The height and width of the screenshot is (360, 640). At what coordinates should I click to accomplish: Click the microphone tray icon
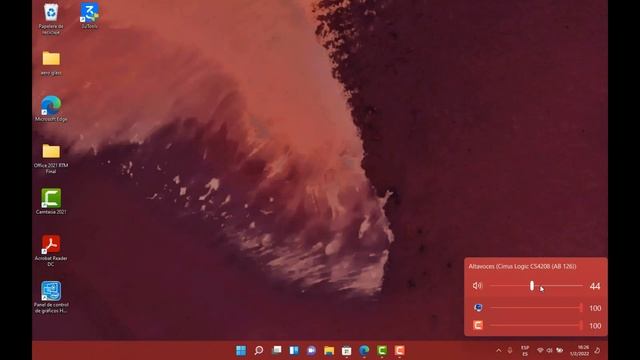point(510,350)
